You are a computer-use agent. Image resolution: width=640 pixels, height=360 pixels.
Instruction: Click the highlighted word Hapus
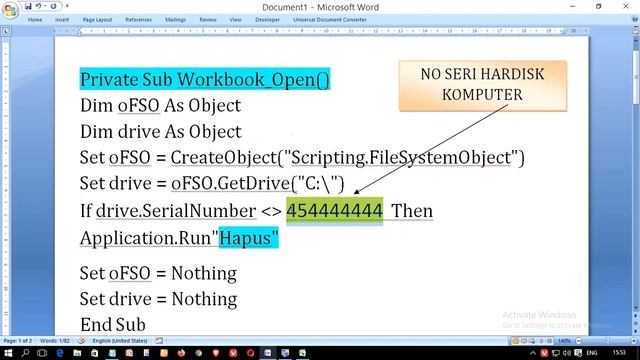click(249, 238)
